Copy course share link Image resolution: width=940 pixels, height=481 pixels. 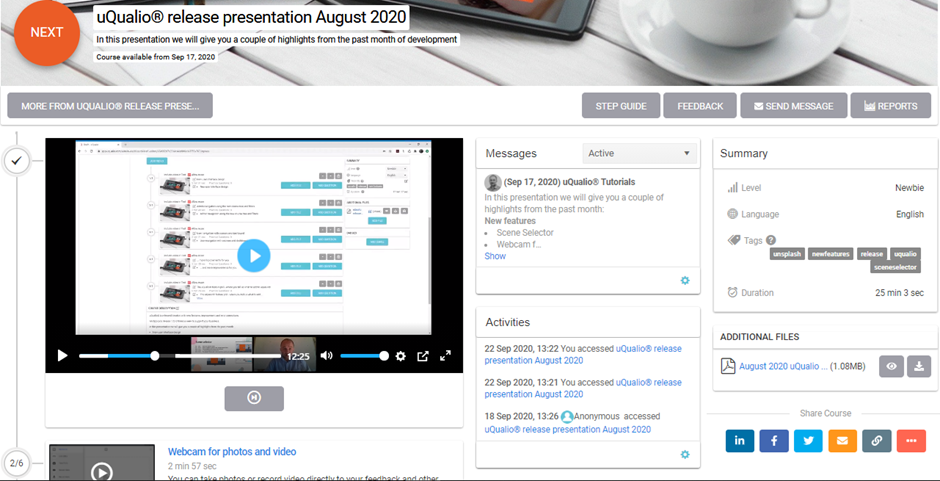[x=877, y=441]
